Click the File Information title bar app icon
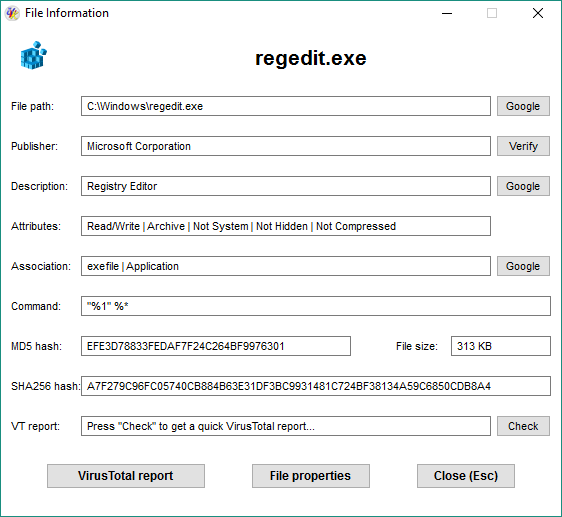 (x=12, y=13)
